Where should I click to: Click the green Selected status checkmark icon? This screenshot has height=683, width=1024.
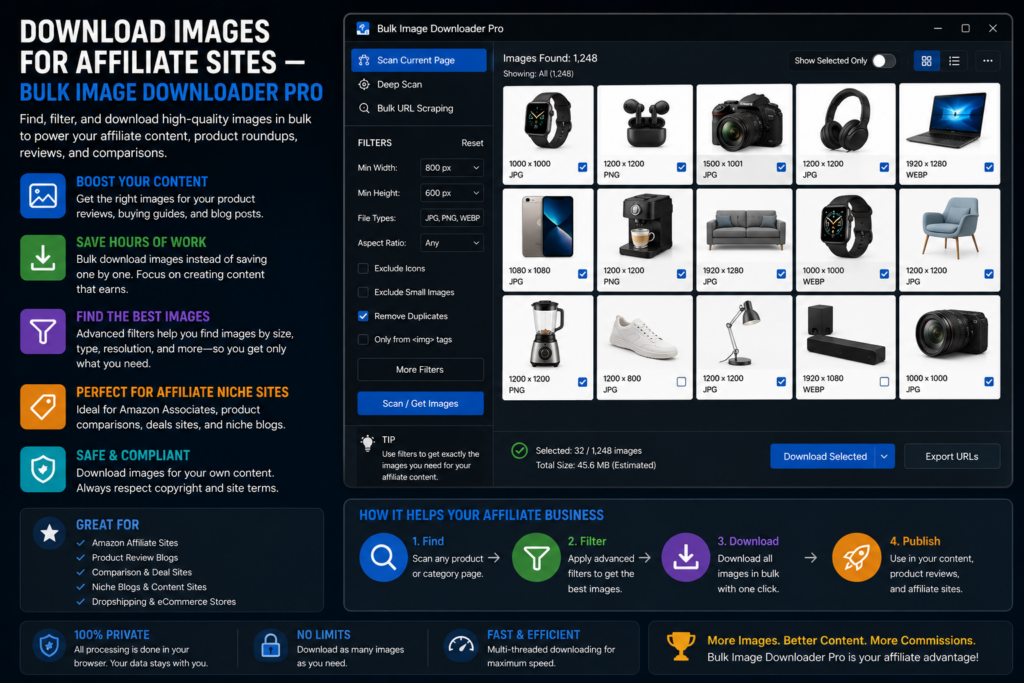coord(519,451)
